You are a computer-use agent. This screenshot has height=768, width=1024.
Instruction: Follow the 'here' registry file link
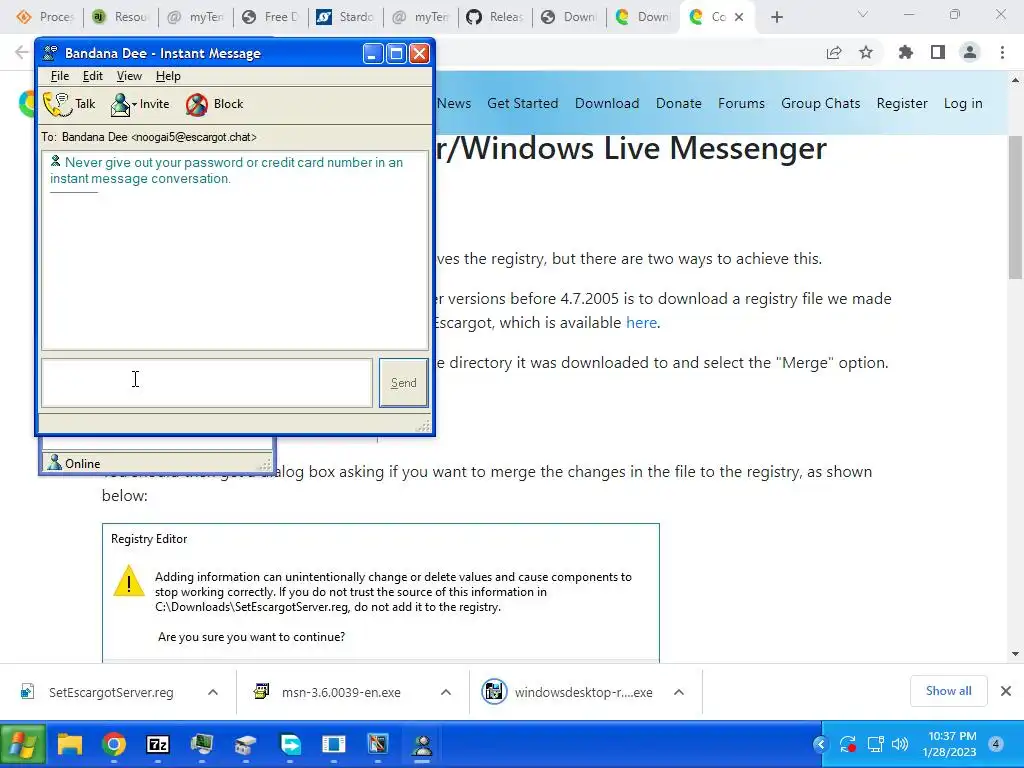[641, 323]
